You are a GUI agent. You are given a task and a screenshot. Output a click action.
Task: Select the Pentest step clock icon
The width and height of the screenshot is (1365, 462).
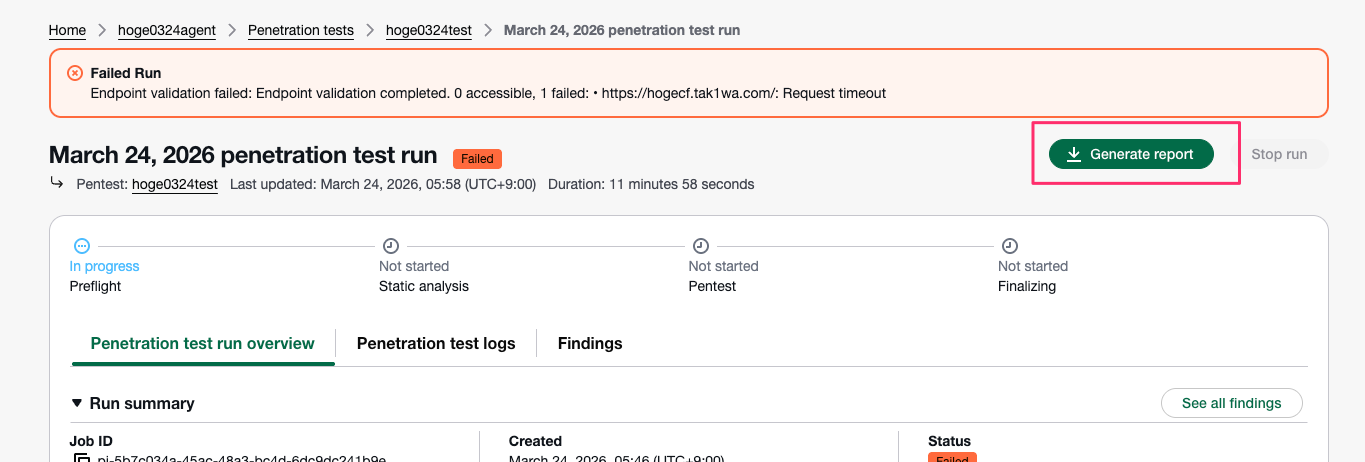click(701, 245)
